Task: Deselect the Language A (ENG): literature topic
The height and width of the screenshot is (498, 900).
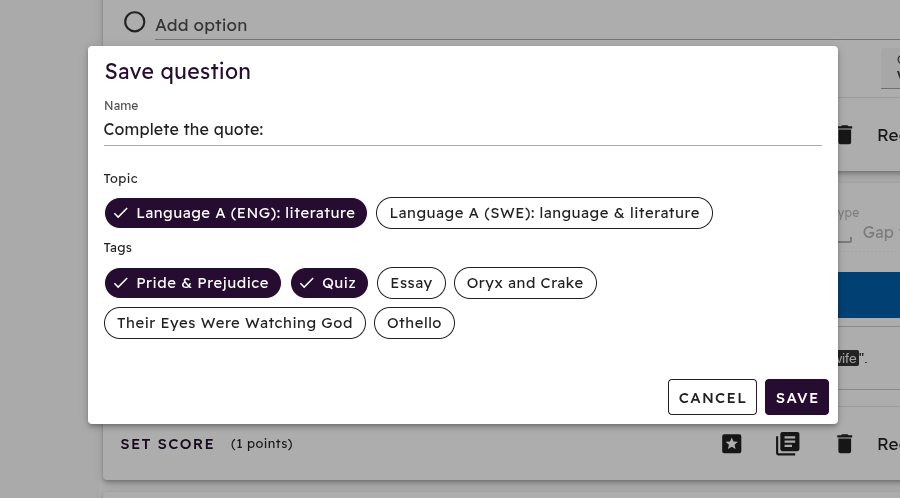Action: tap(235, 213)
